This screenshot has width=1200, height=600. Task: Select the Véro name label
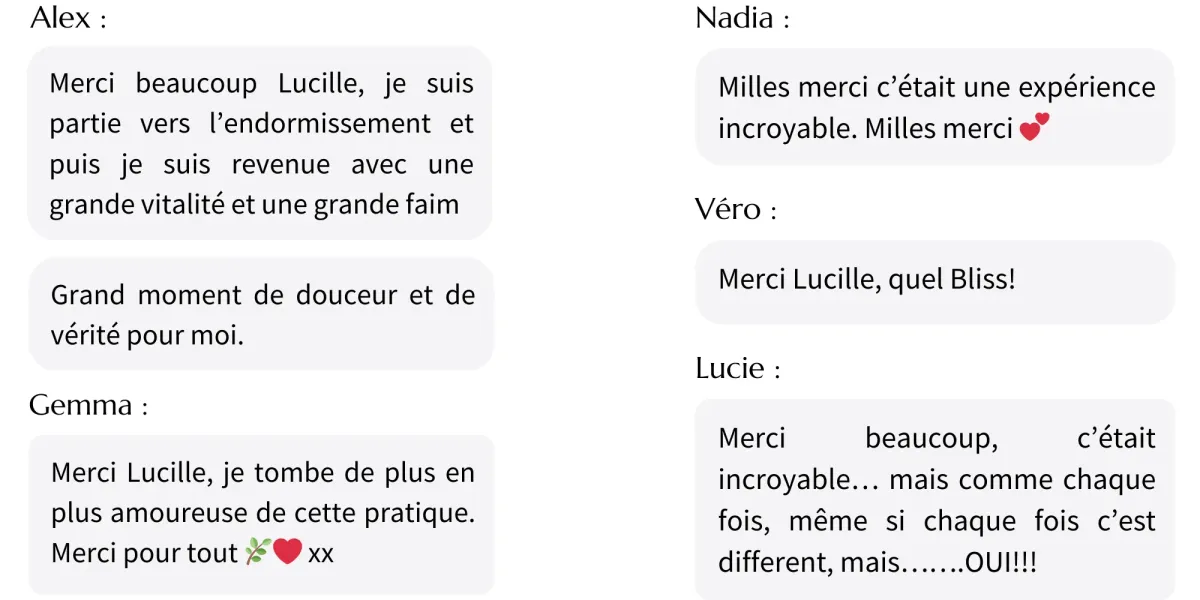click(x=736, y=210)
